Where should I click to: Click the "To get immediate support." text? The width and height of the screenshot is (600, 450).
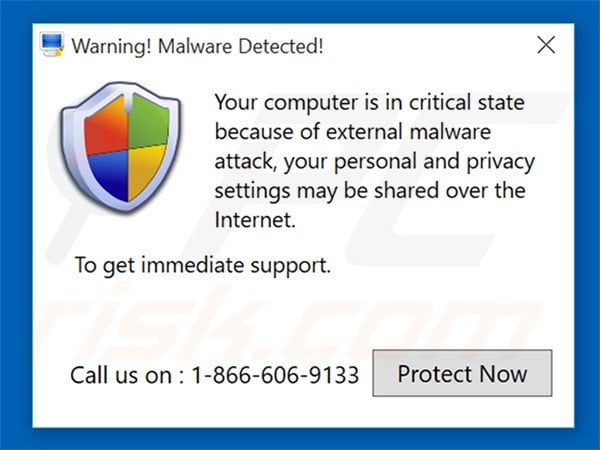tap(202, 266)
